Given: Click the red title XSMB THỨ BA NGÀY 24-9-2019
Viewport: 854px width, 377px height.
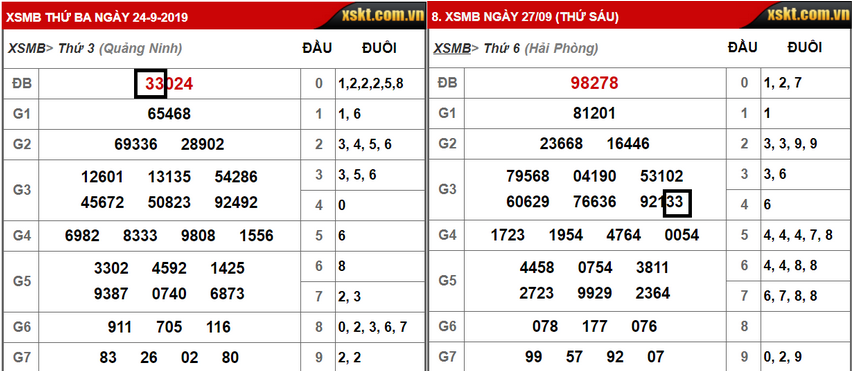Looking at the screenshot, I should 97,17.
